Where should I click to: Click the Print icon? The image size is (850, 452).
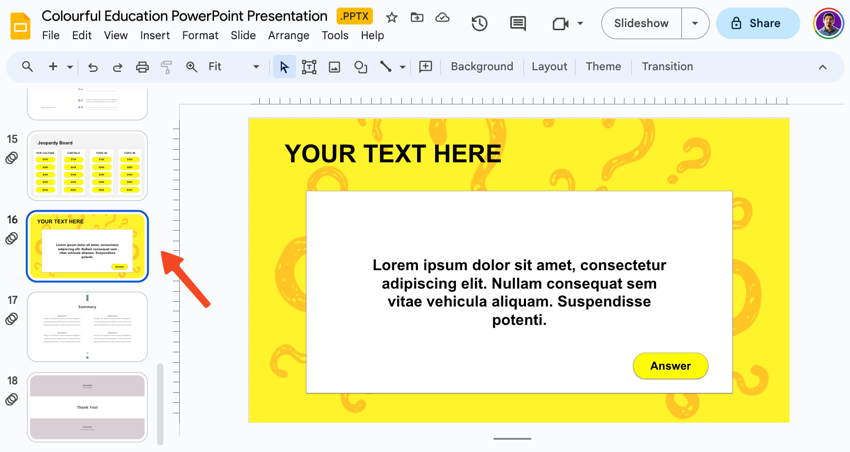point(142,67)
